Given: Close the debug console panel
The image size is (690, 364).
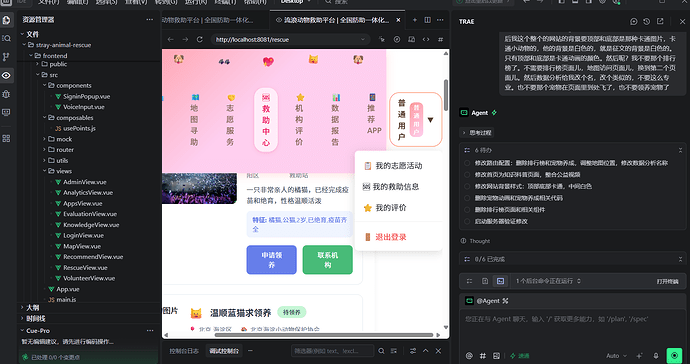Looking at the screenshot, I should click(438, 351).
